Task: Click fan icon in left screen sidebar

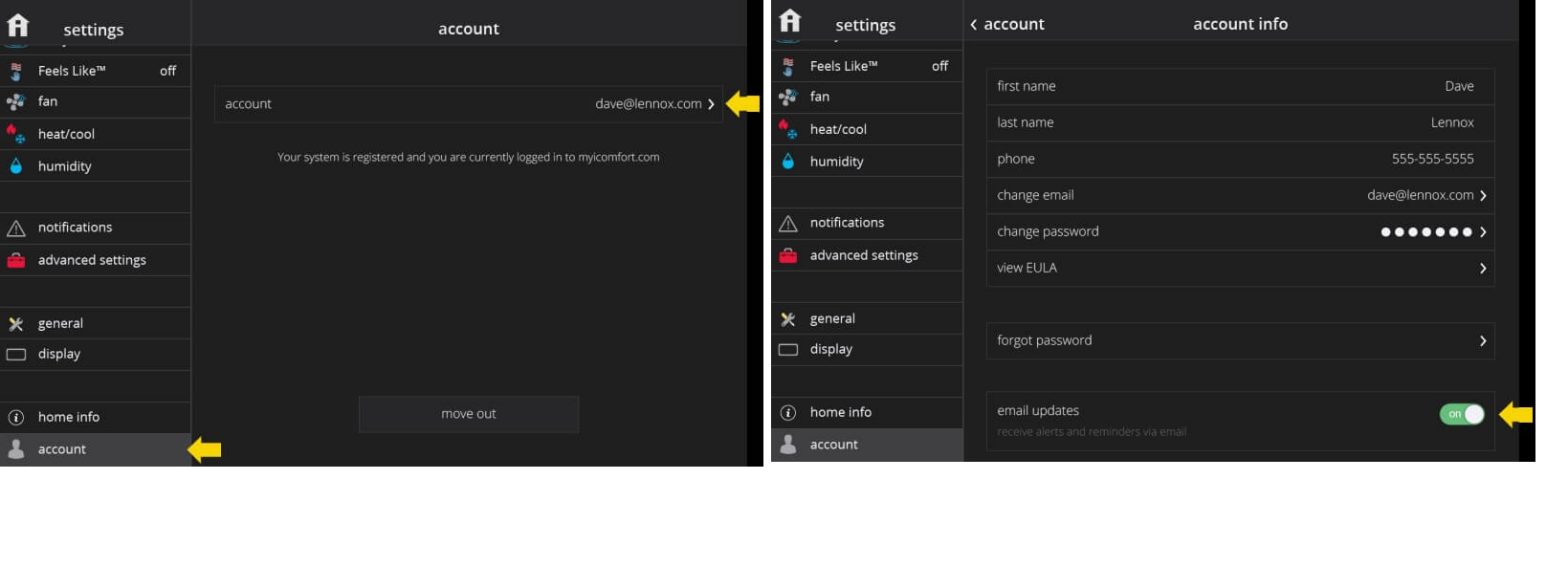Action: point(15,102)
